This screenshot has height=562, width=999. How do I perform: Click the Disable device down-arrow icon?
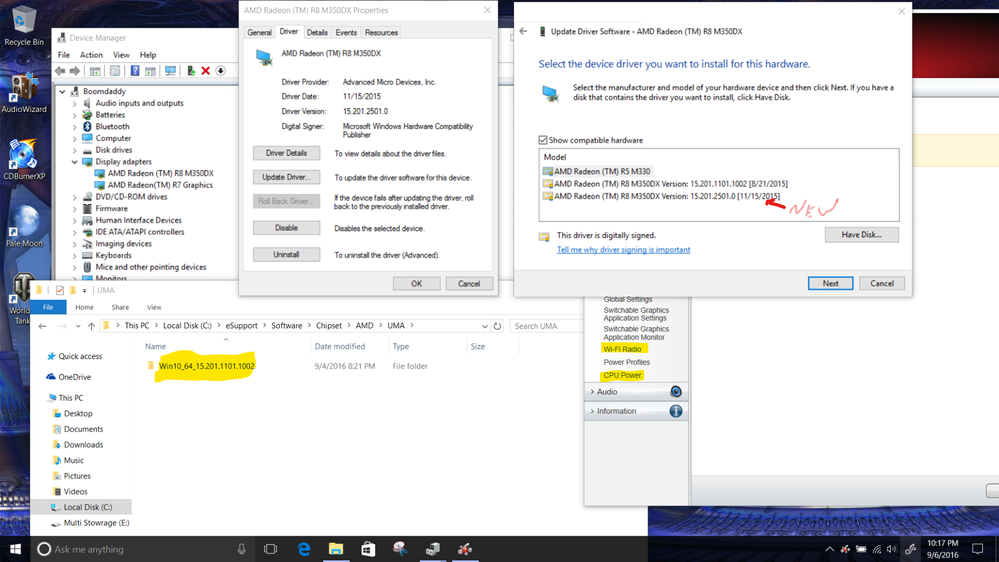[220, 71]
